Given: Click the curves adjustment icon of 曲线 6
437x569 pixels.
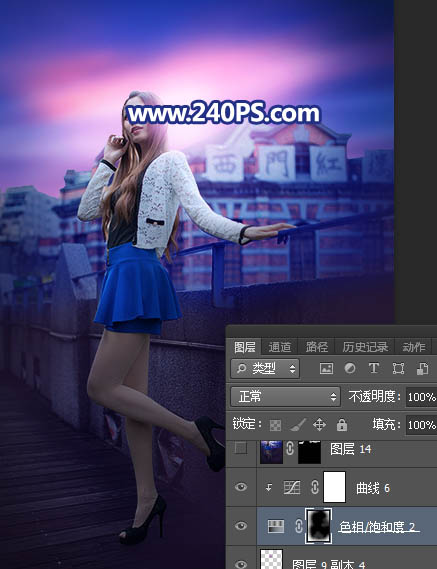Looking at the screenshot, I should pos(292,488).
